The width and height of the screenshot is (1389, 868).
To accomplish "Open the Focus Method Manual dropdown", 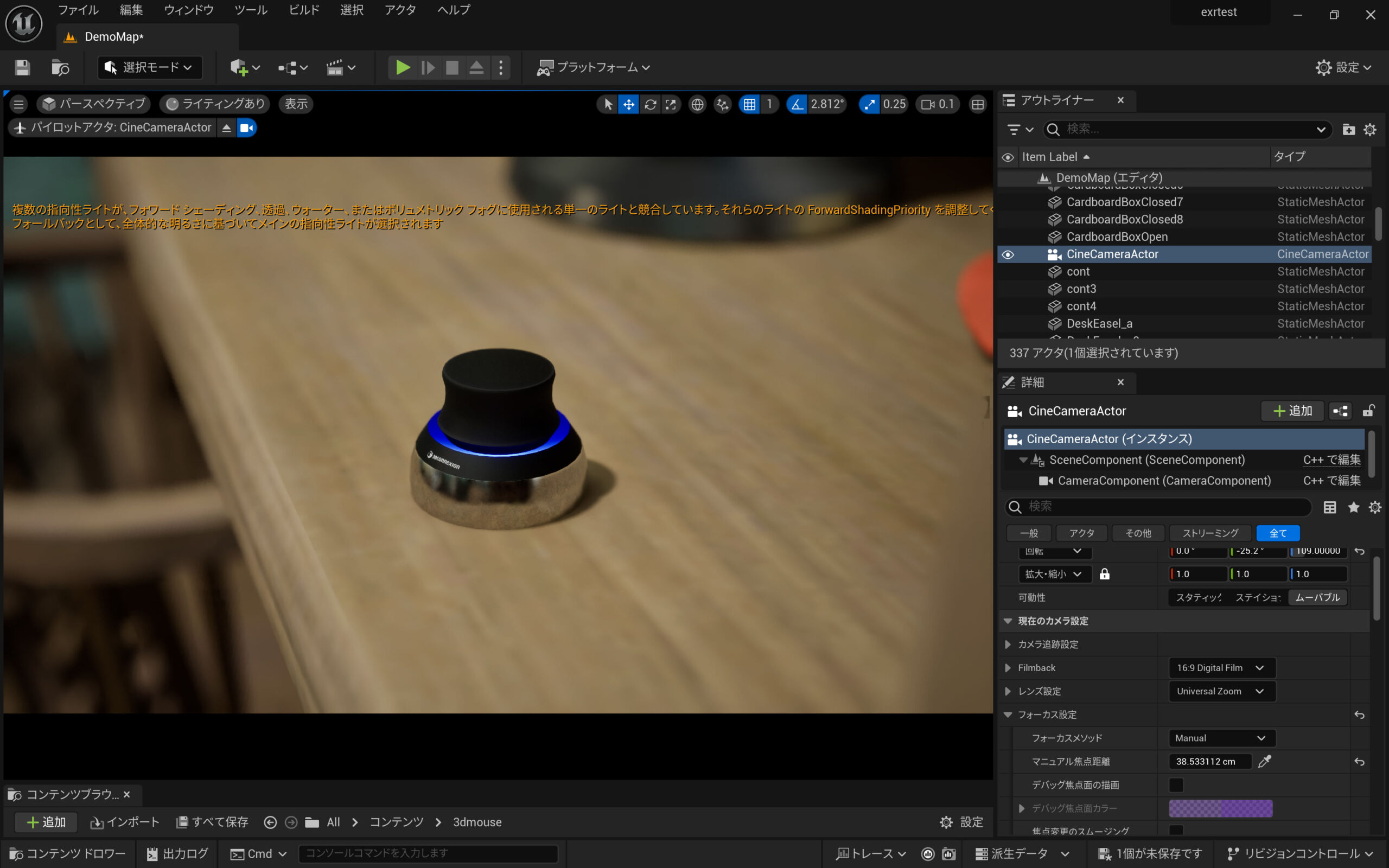I will tap(1221, 738).
